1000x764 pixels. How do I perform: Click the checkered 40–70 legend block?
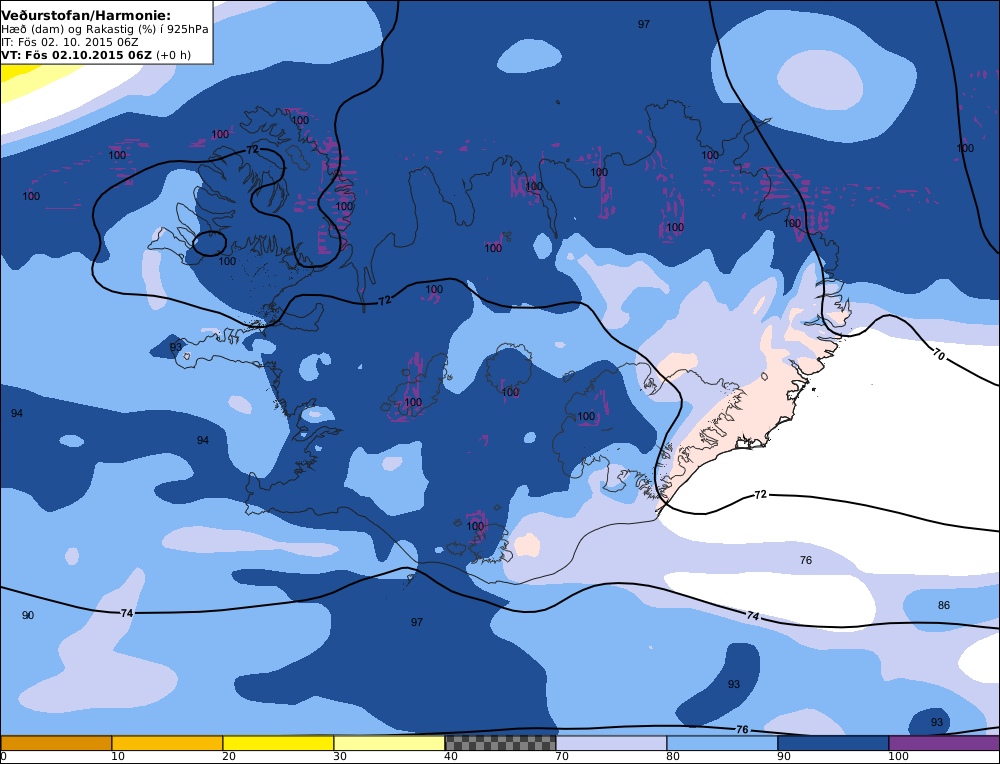point(500,742)
